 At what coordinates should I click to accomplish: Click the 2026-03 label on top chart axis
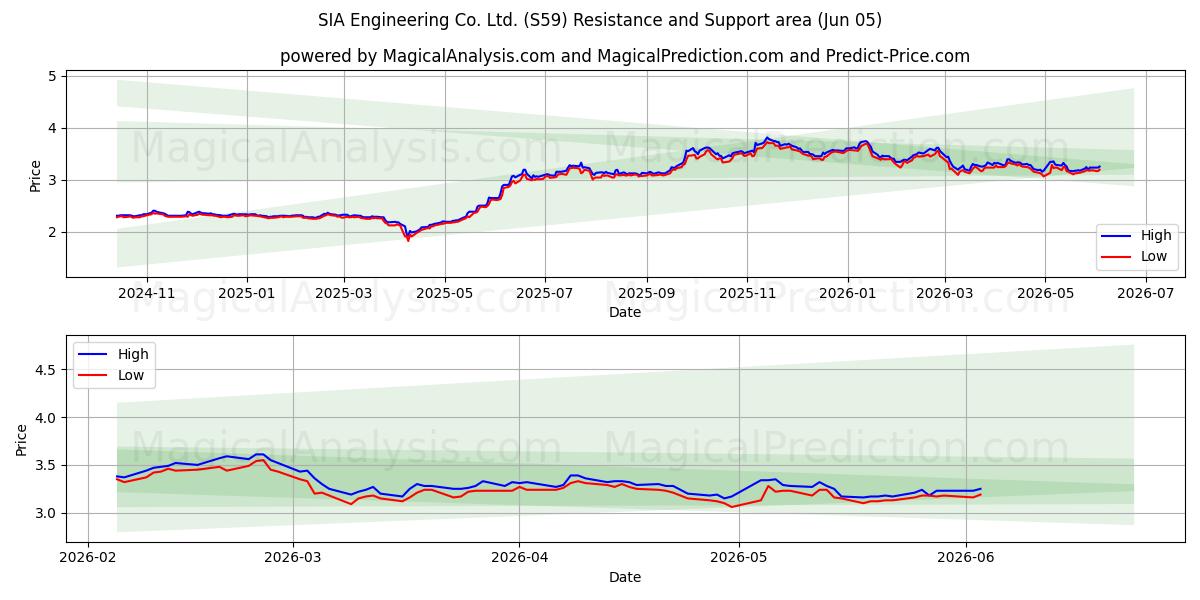tap(945, 294)
